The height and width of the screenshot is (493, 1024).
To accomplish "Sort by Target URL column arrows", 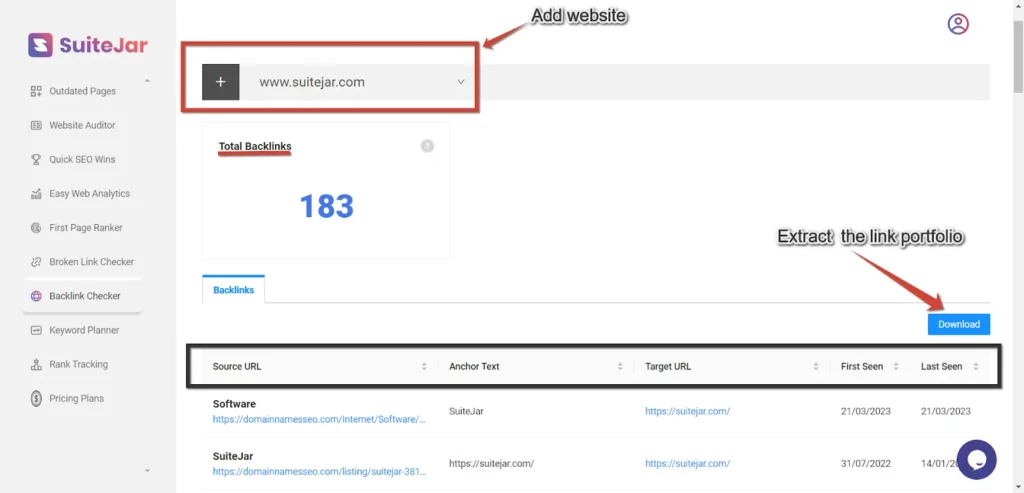I will point(816,367).
